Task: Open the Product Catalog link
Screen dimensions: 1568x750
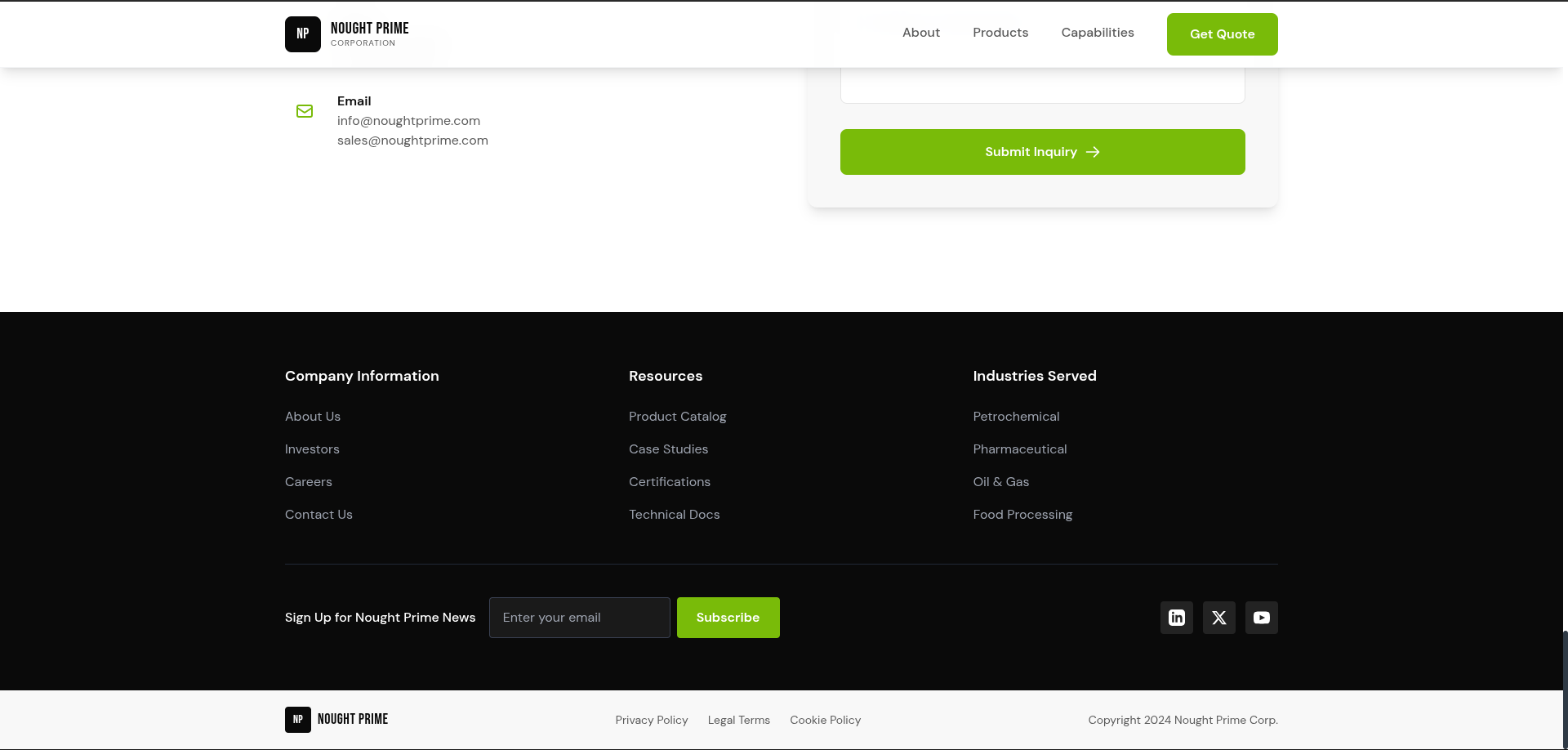Action: click(677, 417)
